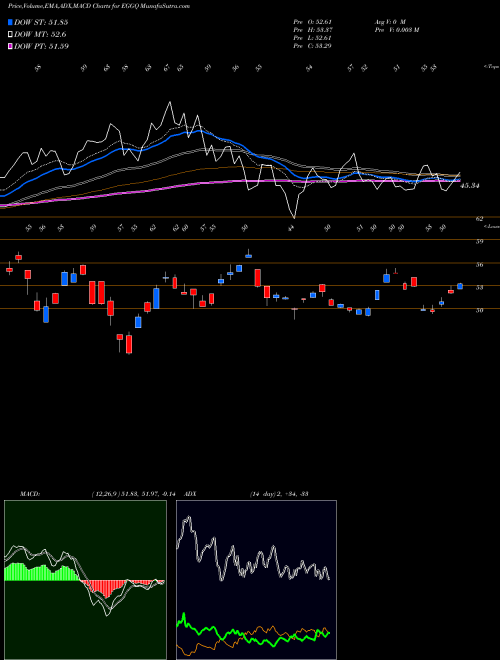Click the ADX panel title label
The height and width of the screenshot is (660, 500).
point(191,493)
